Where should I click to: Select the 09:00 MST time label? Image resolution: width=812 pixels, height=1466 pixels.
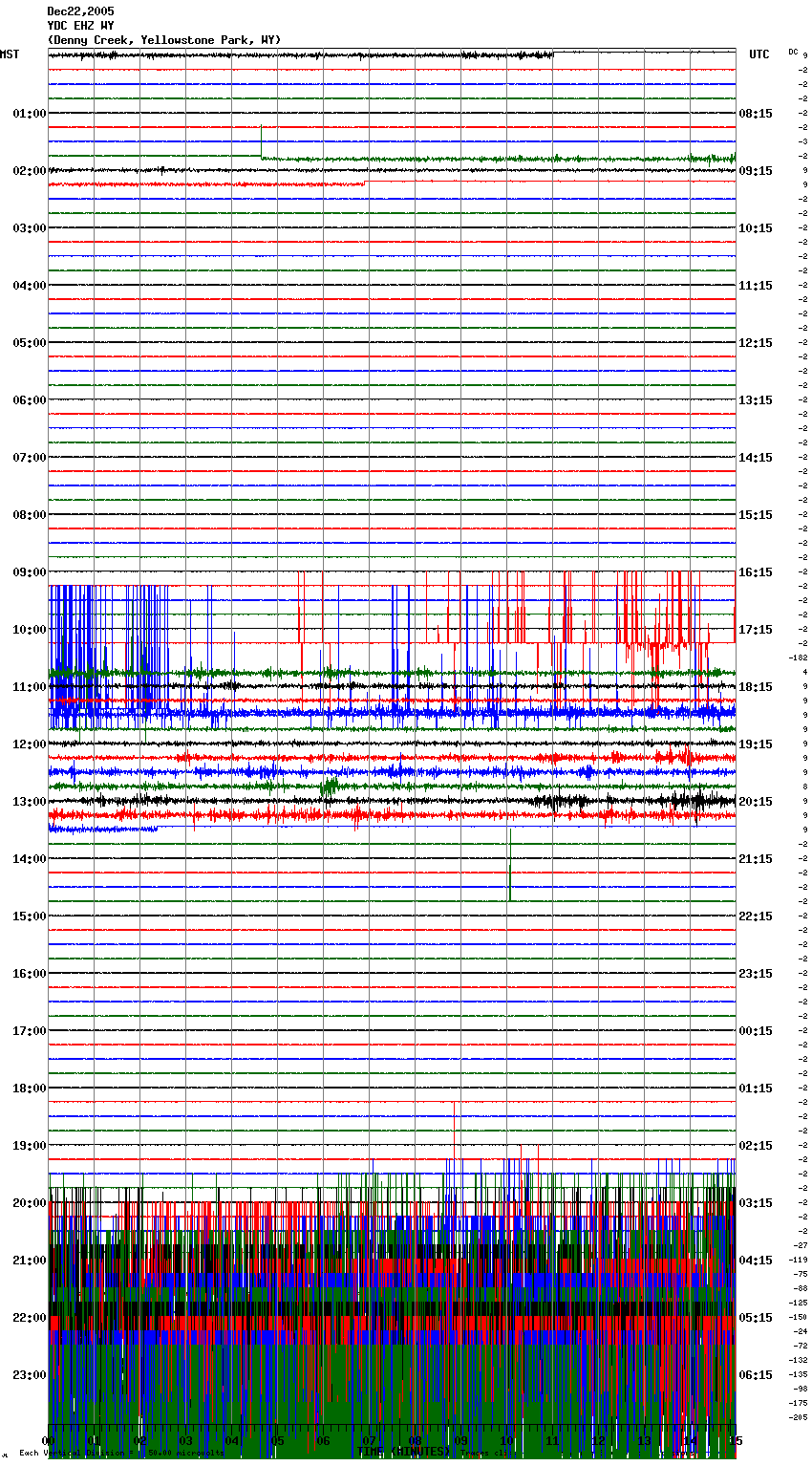(x=30, y=572)
